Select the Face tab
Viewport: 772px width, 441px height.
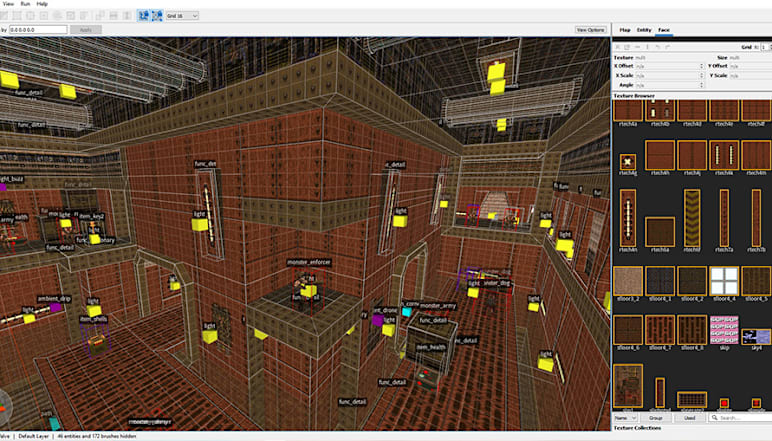(x=664, y=30)
